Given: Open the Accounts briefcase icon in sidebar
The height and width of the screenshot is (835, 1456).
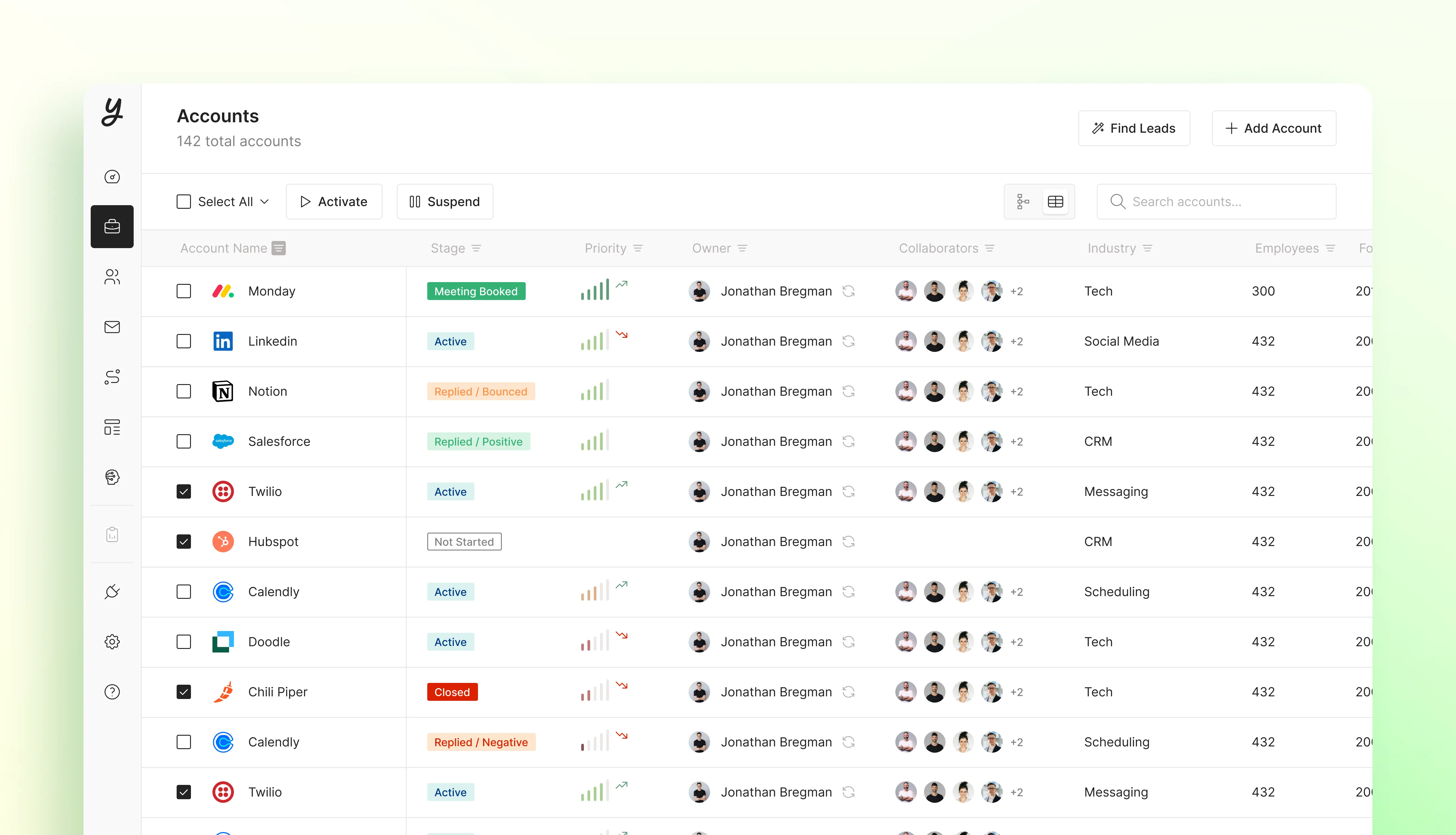Looking at the screenshot, I should [x=112, y=227].
